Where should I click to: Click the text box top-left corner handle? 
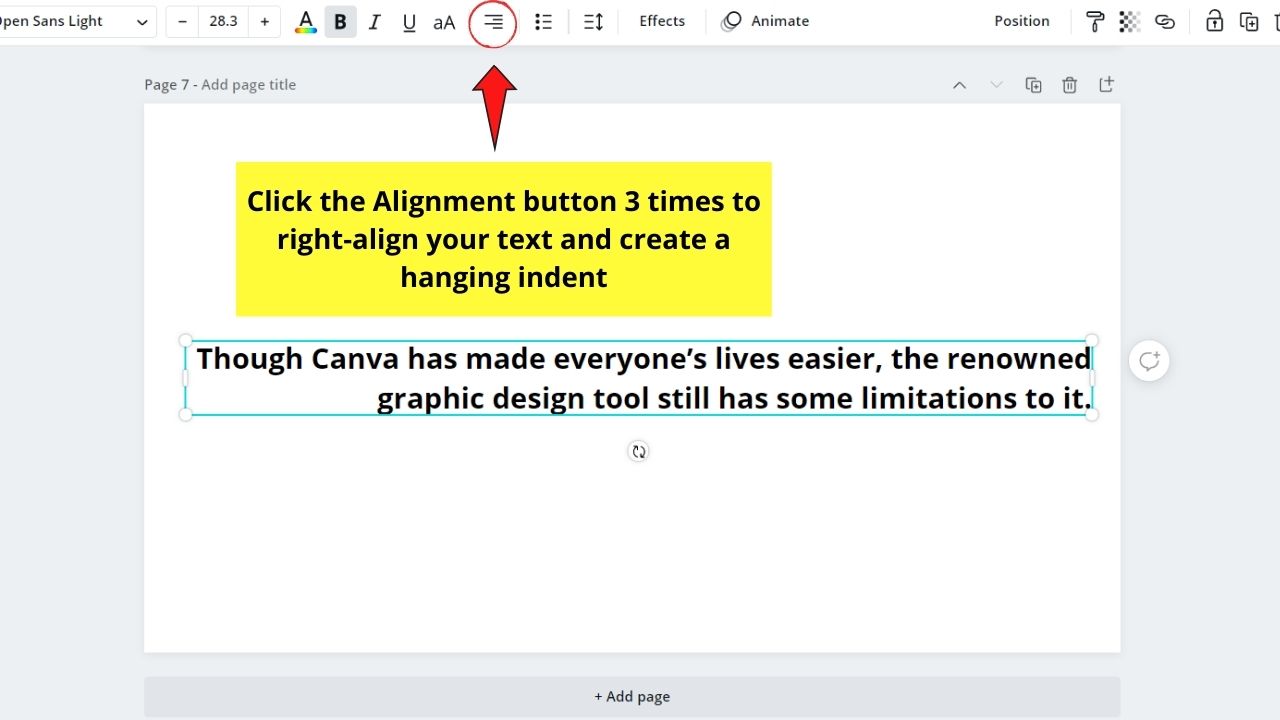pos(186,341)
